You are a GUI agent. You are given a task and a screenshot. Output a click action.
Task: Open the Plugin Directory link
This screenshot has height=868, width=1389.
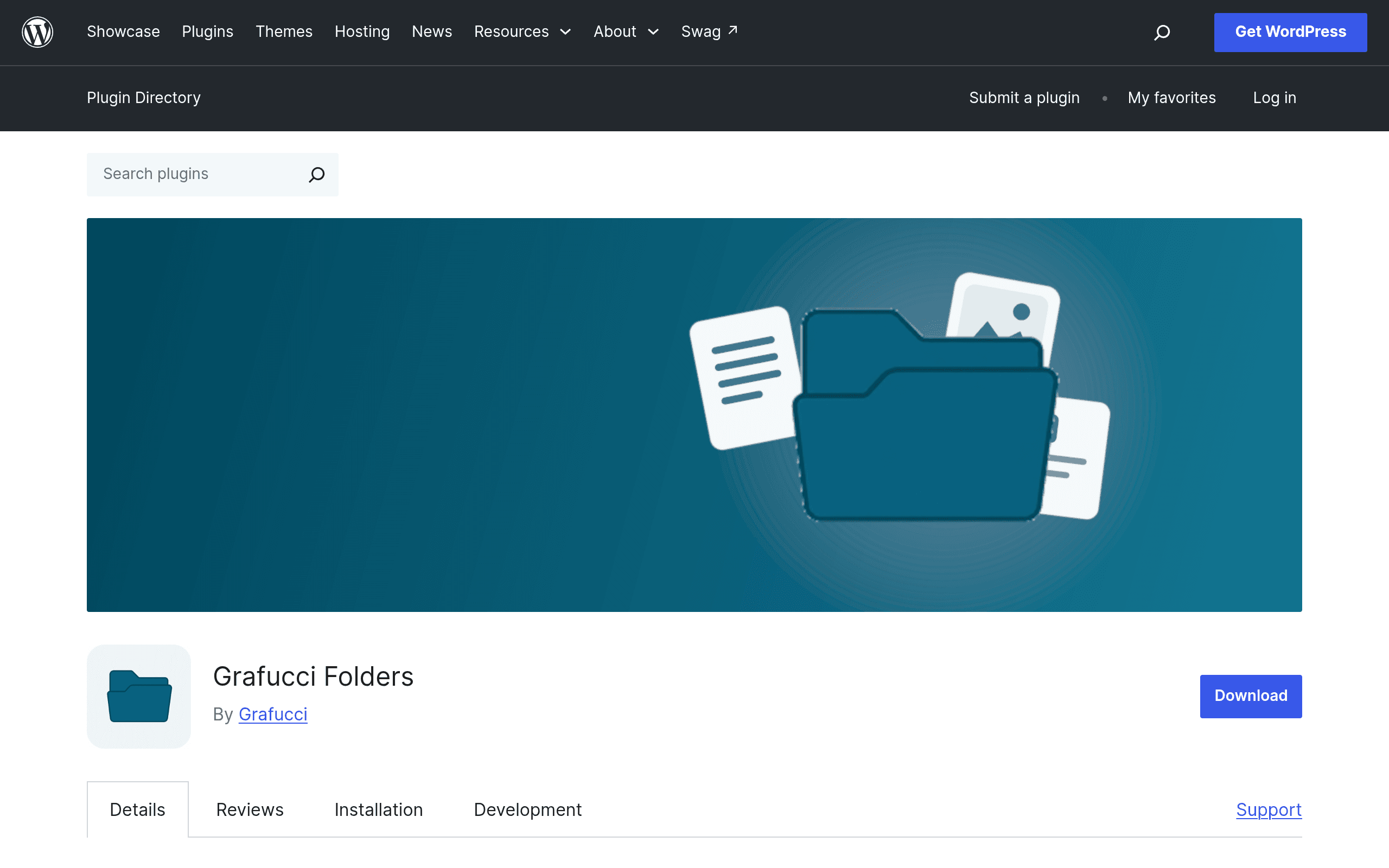143,98
